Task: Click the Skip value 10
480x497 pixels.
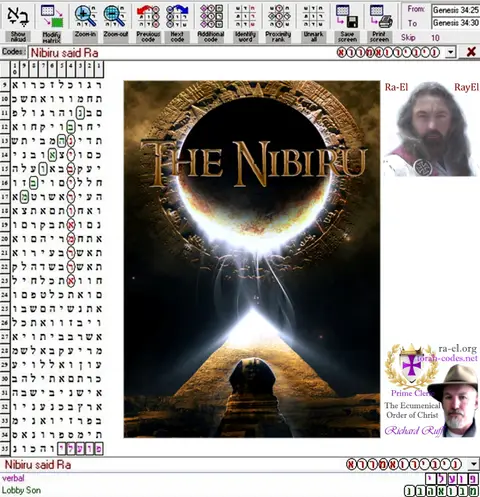Action: 435,38
